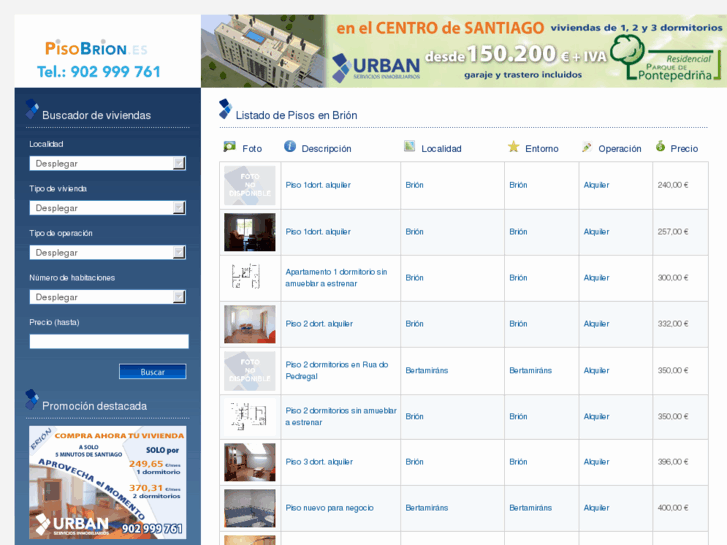
Task: Click the Operación pencil icon
Action: click(587, 147)
